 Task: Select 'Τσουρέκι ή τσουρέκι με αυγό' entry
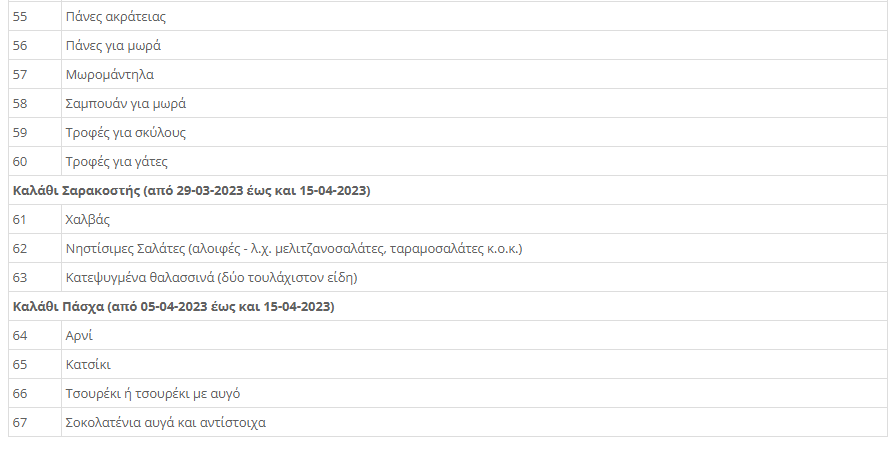click(152, 394)
